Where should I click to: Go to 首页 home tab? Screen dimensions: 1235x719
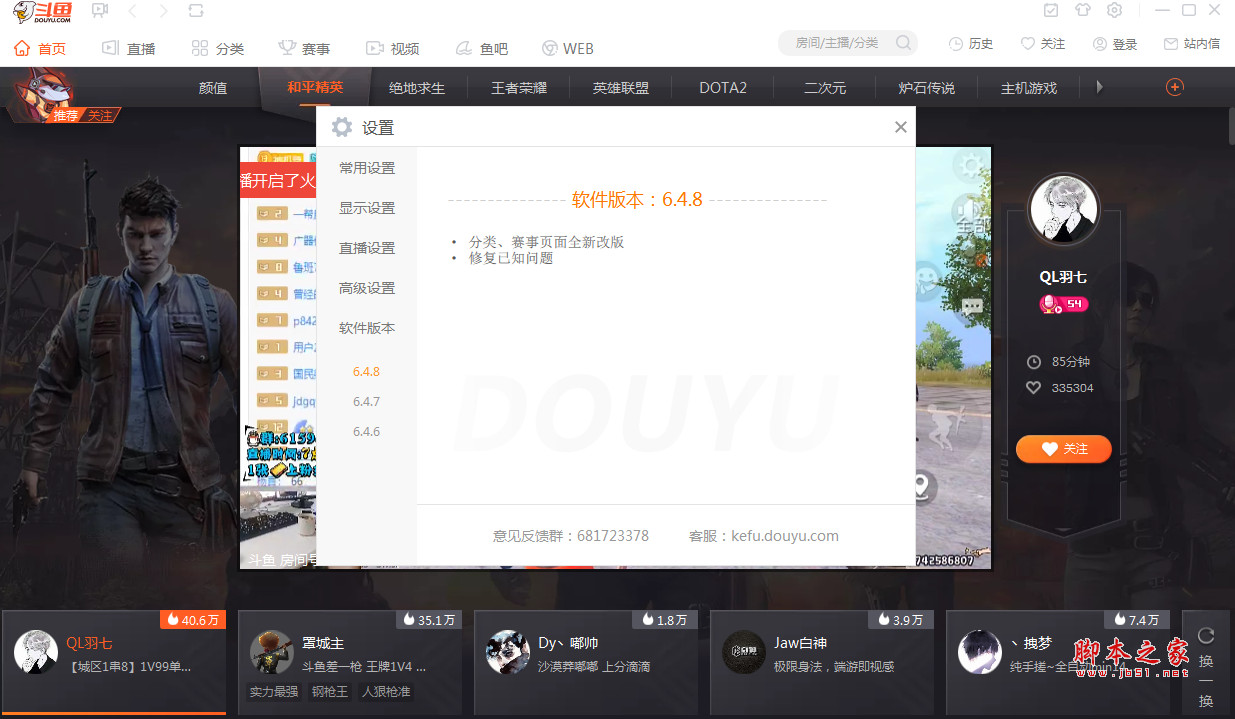coord(40,48)
